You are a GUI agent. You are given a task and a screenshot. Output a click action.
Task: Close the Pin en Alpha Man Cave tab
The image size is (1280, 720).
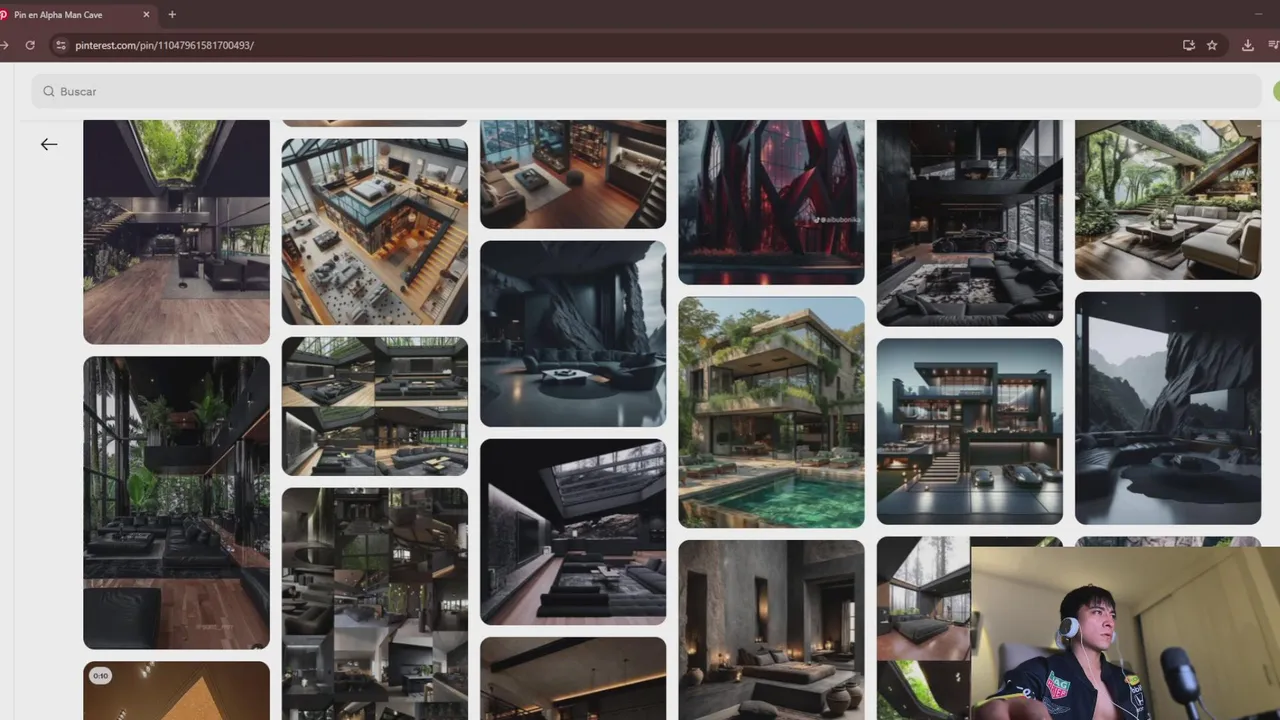click(x=147, y=15)
